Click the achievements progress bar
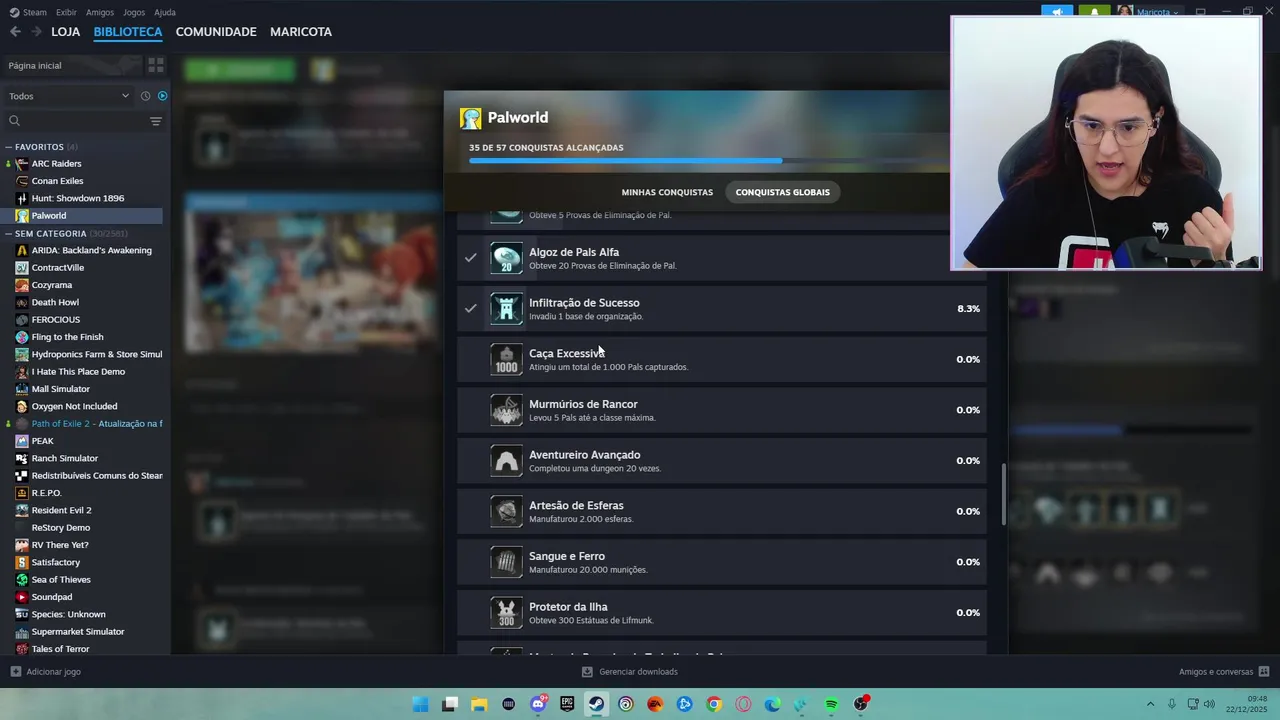 pyautogui.click(x=708, y=160)
